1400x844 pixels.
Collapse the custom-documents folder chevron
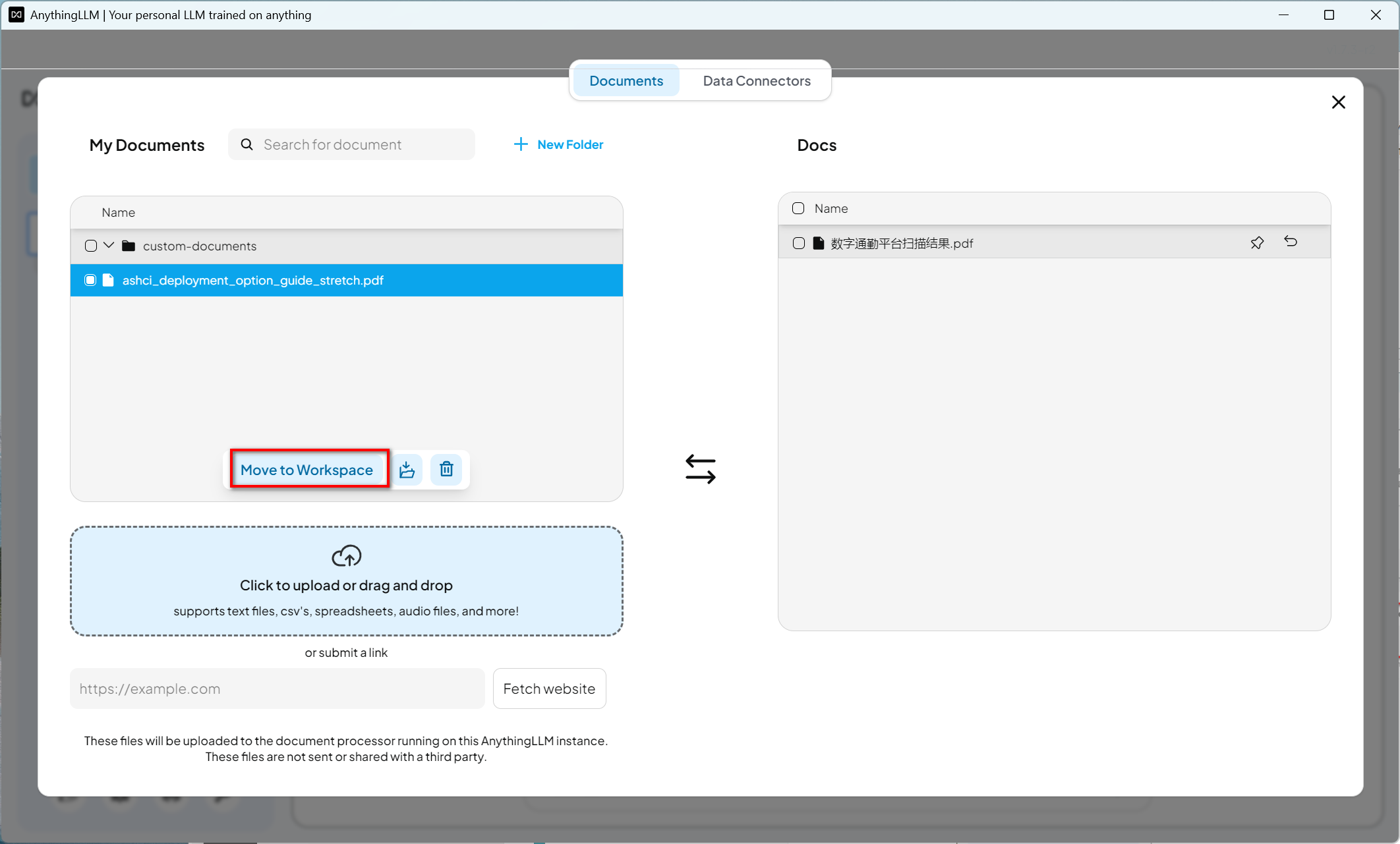(x=109, y=245)
